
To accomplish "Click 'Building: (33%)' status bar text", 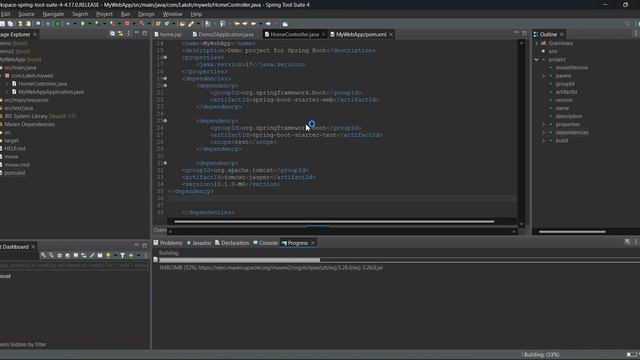I will click(542, 355).
